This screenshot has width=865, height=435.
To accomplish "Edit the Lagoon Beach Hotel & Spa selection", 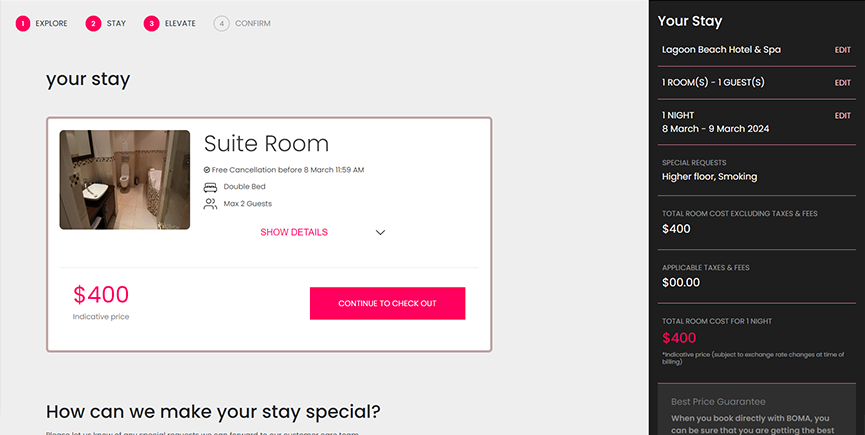I will tap(842, 50).
